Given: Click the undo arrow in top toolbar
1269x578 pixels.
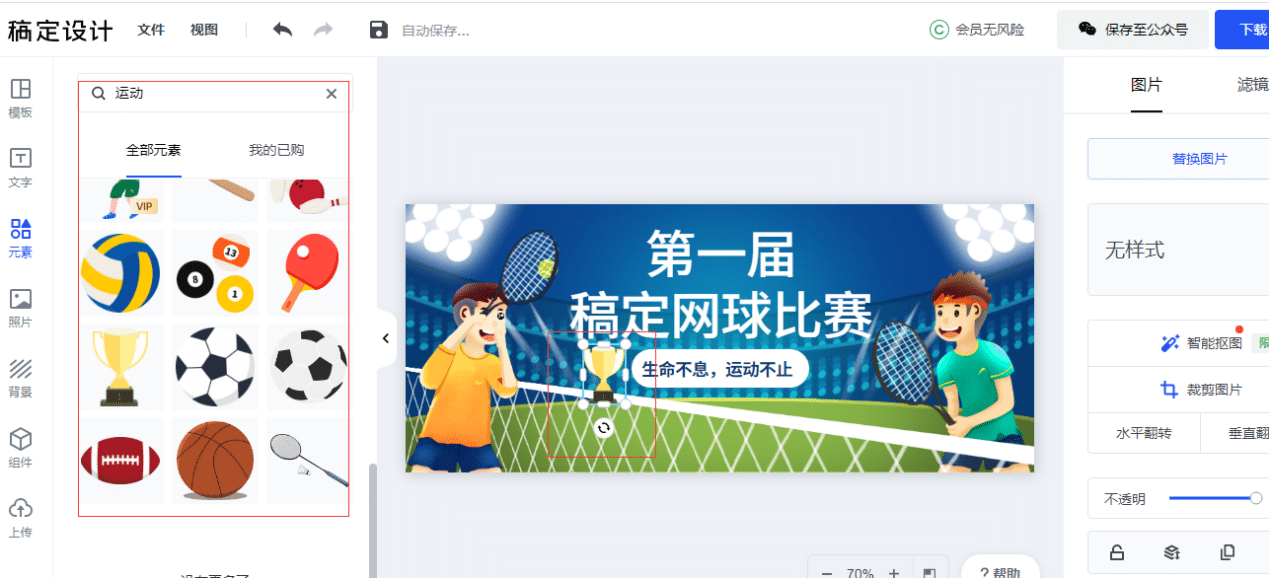Looking at the screenshot, I should point(282,30).
